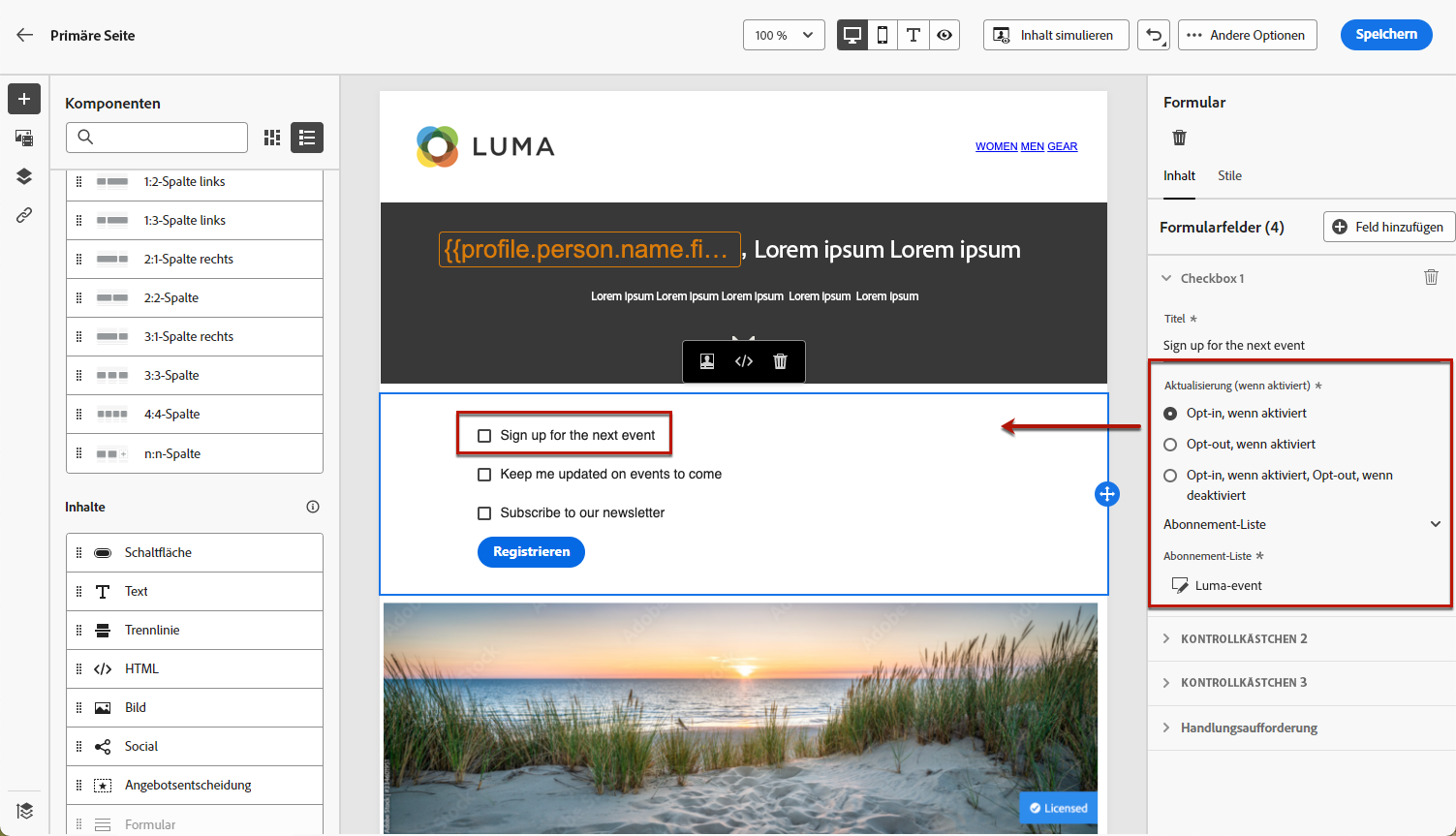
Task: Click the blue move handle on form
Action: click(x=1107, y=494)
